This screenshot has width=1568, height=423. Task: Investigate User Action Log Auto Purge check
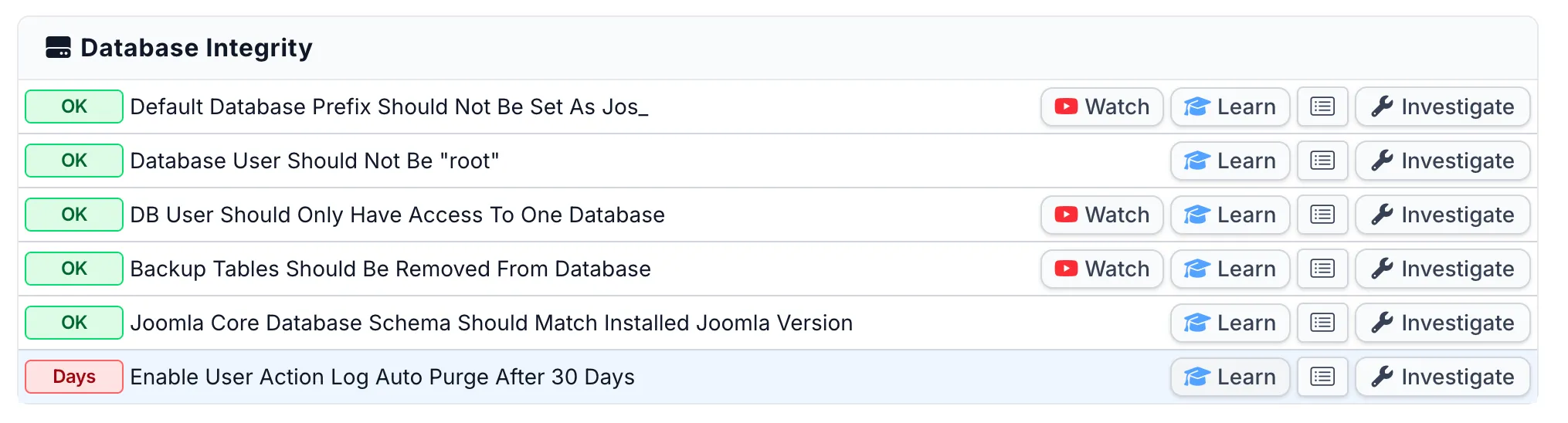coord(1443,377)
